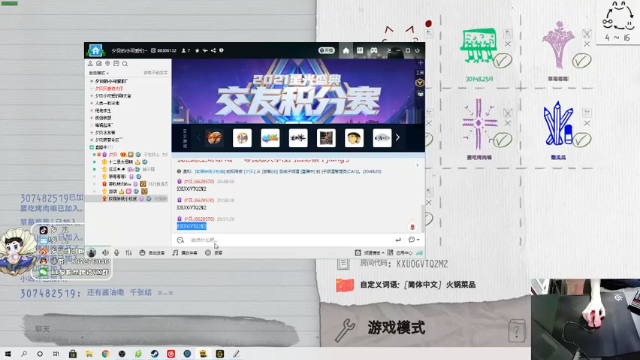Click the share icon in YY title bar
Screen dimensions: 640x360
pos(213,51)
